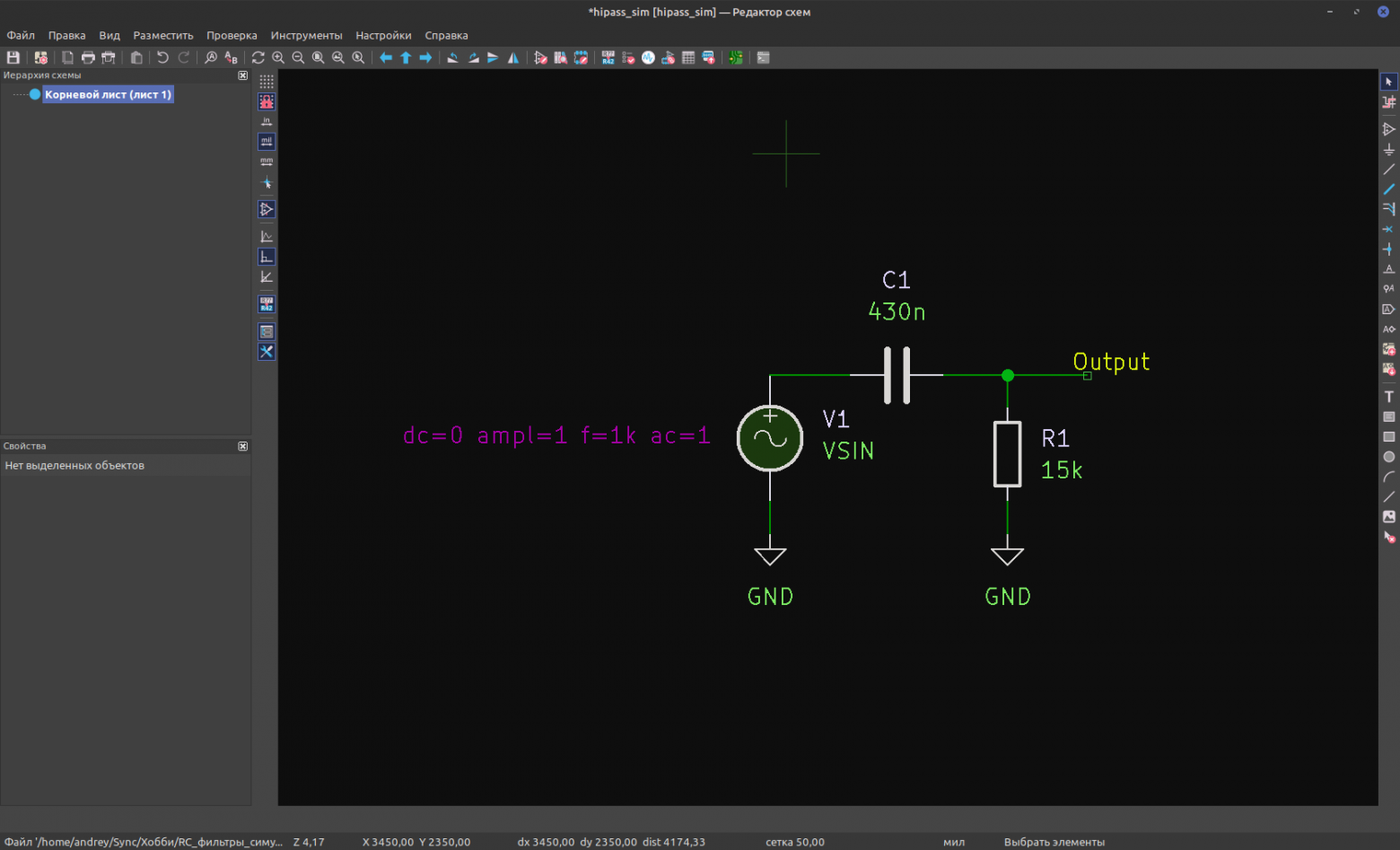Open the Разместить menu
The height and width of the screenshot is (850, 1400).
point(162,36)
